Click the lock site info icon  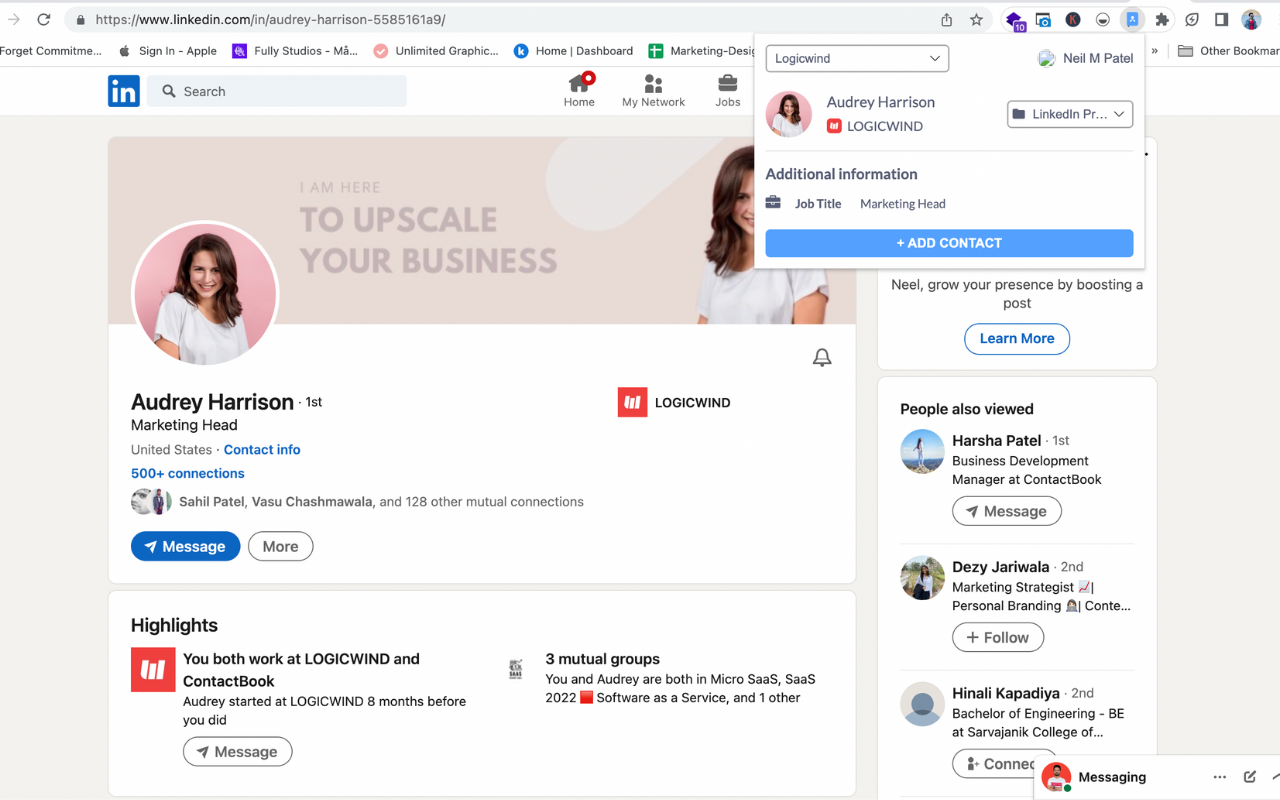point(79,19)
